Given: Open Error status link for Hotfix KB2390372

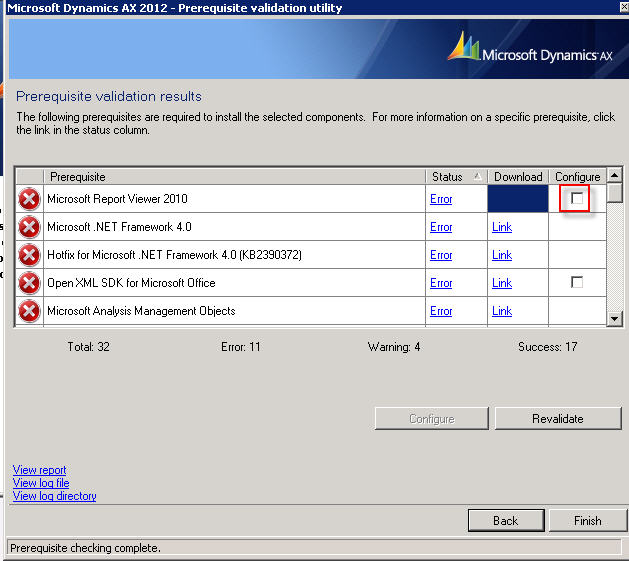Looking at the screenshot, I should (x=441, y=255).
